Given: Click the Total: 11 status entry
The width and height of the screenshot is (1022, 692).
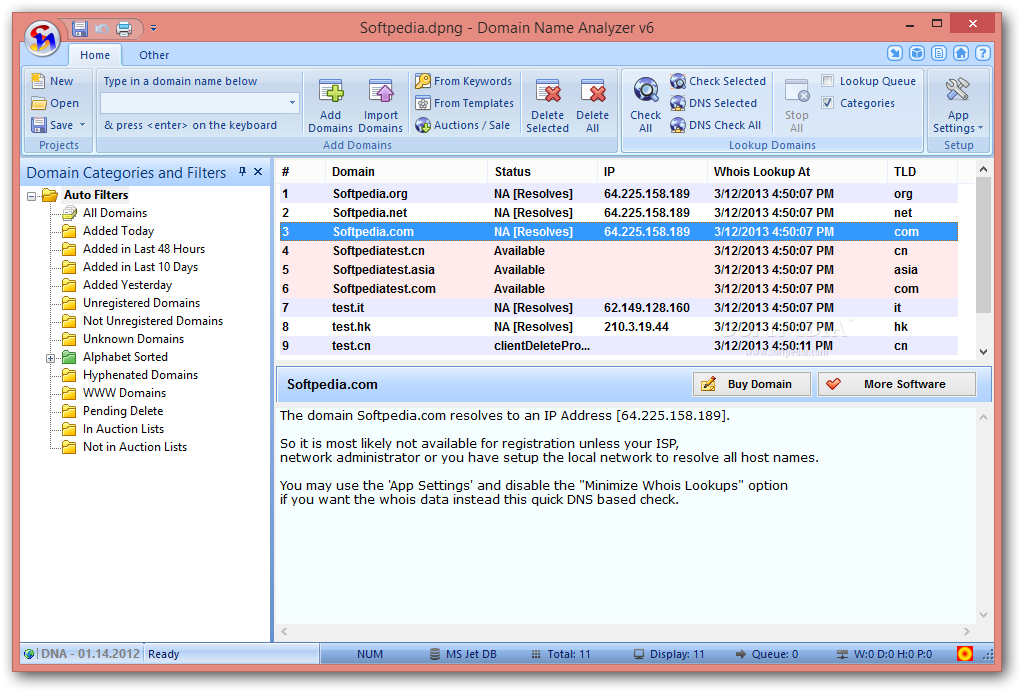Looking at the screenshot, I should [x=561, y=654].
